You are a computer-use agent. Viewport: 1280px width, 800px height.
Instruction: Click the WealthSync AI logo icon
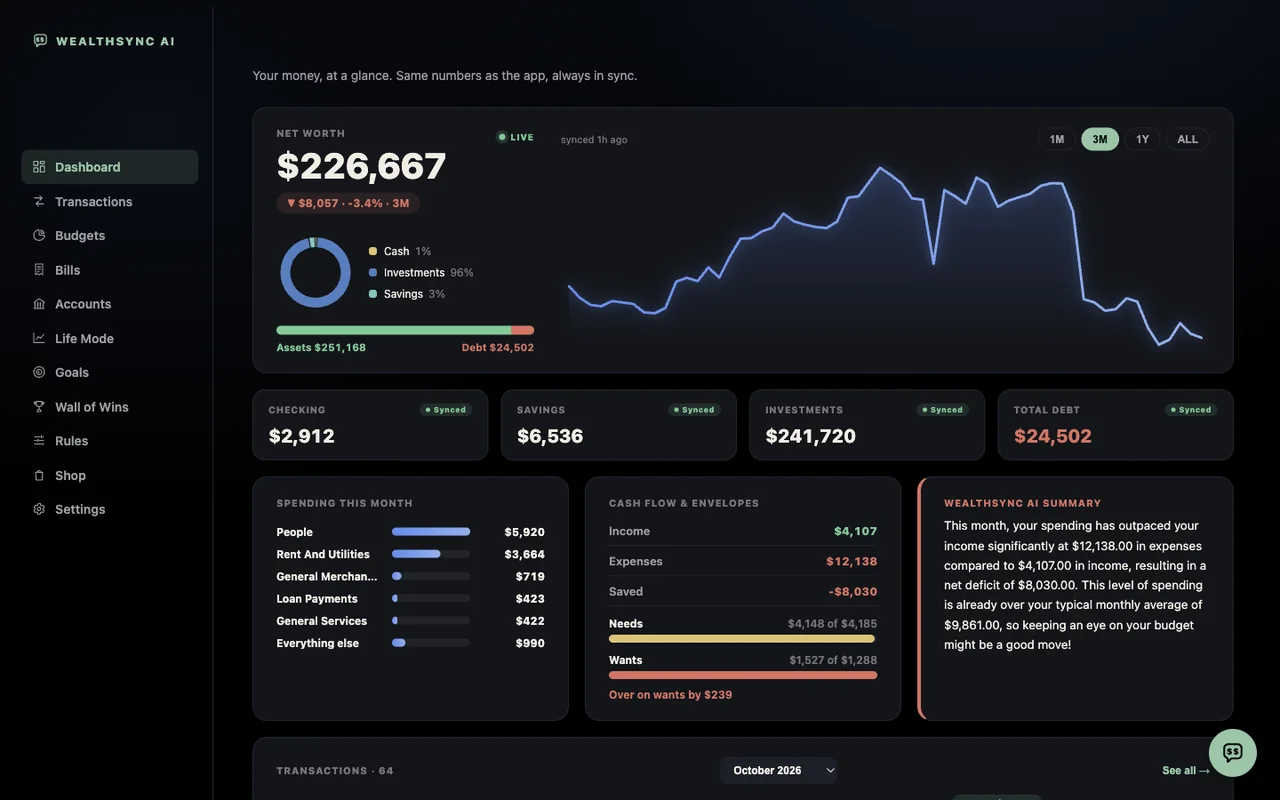[x=40, y=41]
